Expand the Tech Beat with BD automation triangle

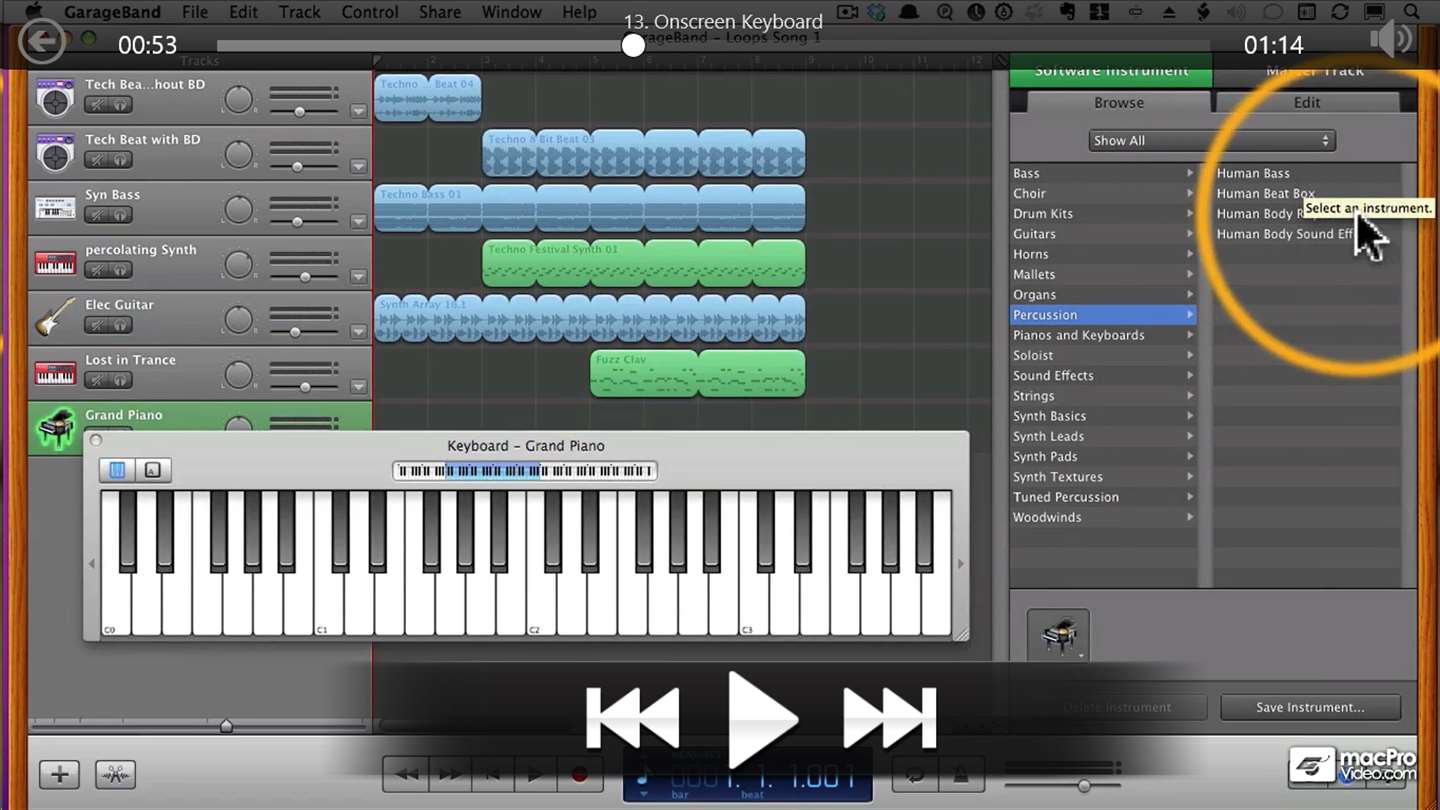coord(358,166)
